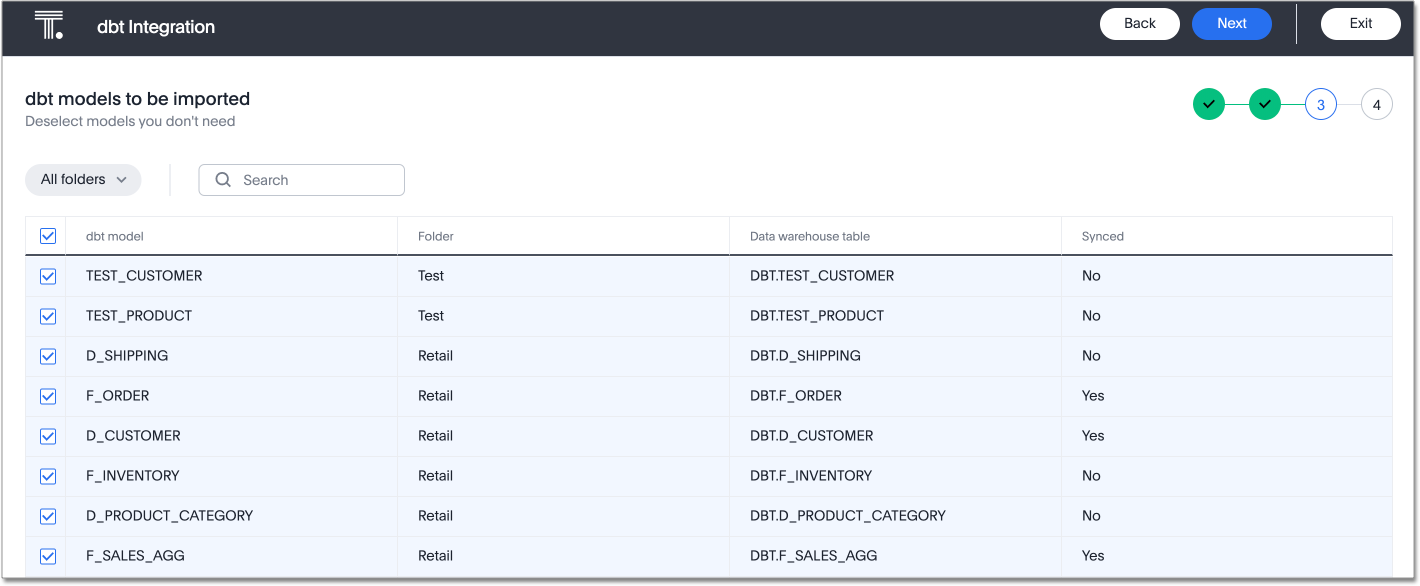Viewport: 1420px width, 586px height.
Task: Toggle the select-all models checkbox
Action: (48, 236)
